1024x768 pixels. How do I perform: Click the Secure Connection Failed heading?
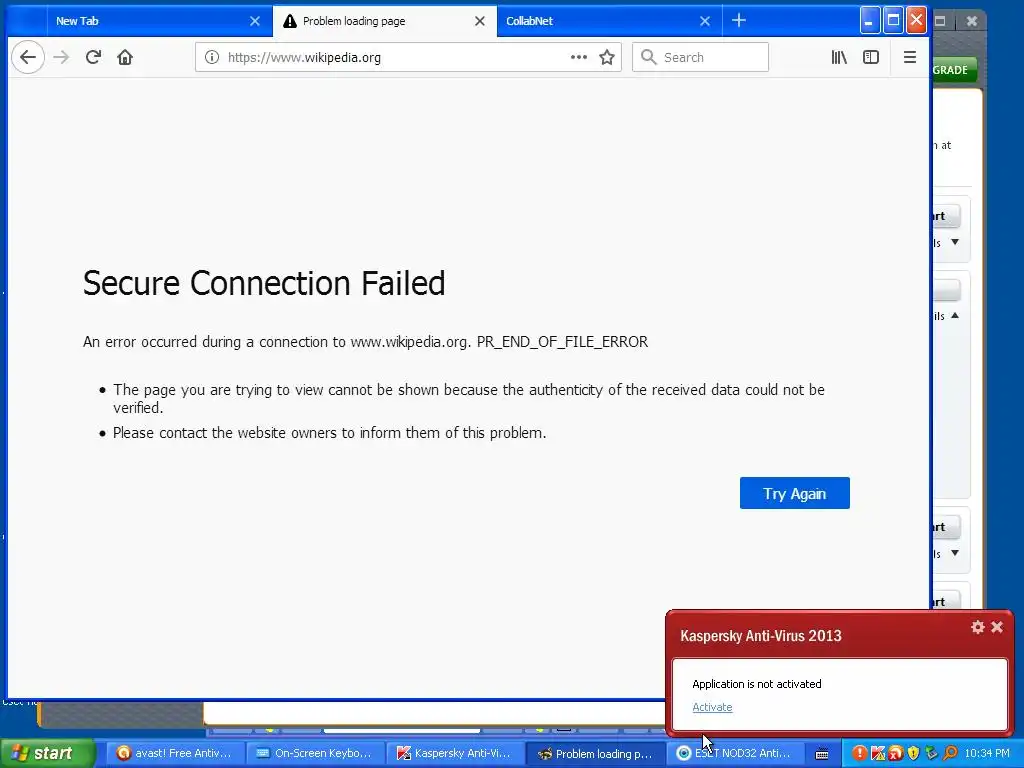pos(264,283)
